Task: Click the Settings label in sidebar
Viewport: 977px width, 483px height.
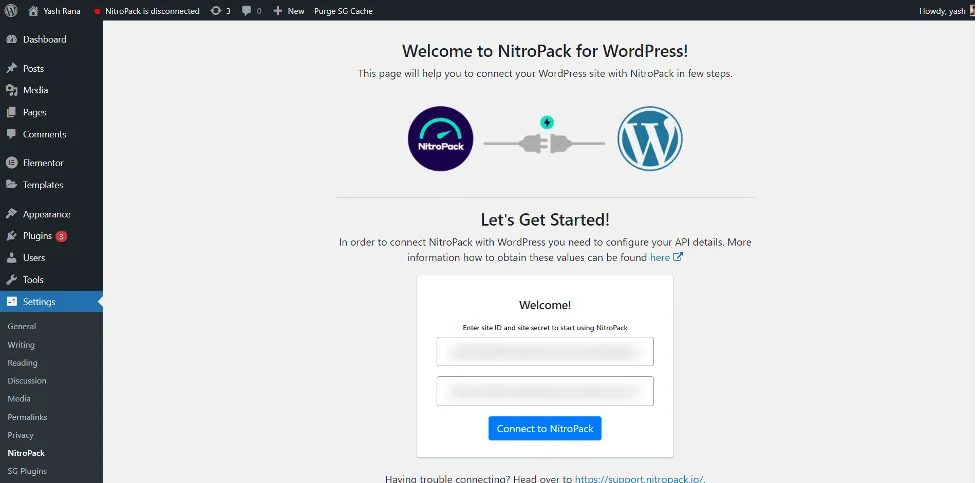Action: (x=39, y=302)
